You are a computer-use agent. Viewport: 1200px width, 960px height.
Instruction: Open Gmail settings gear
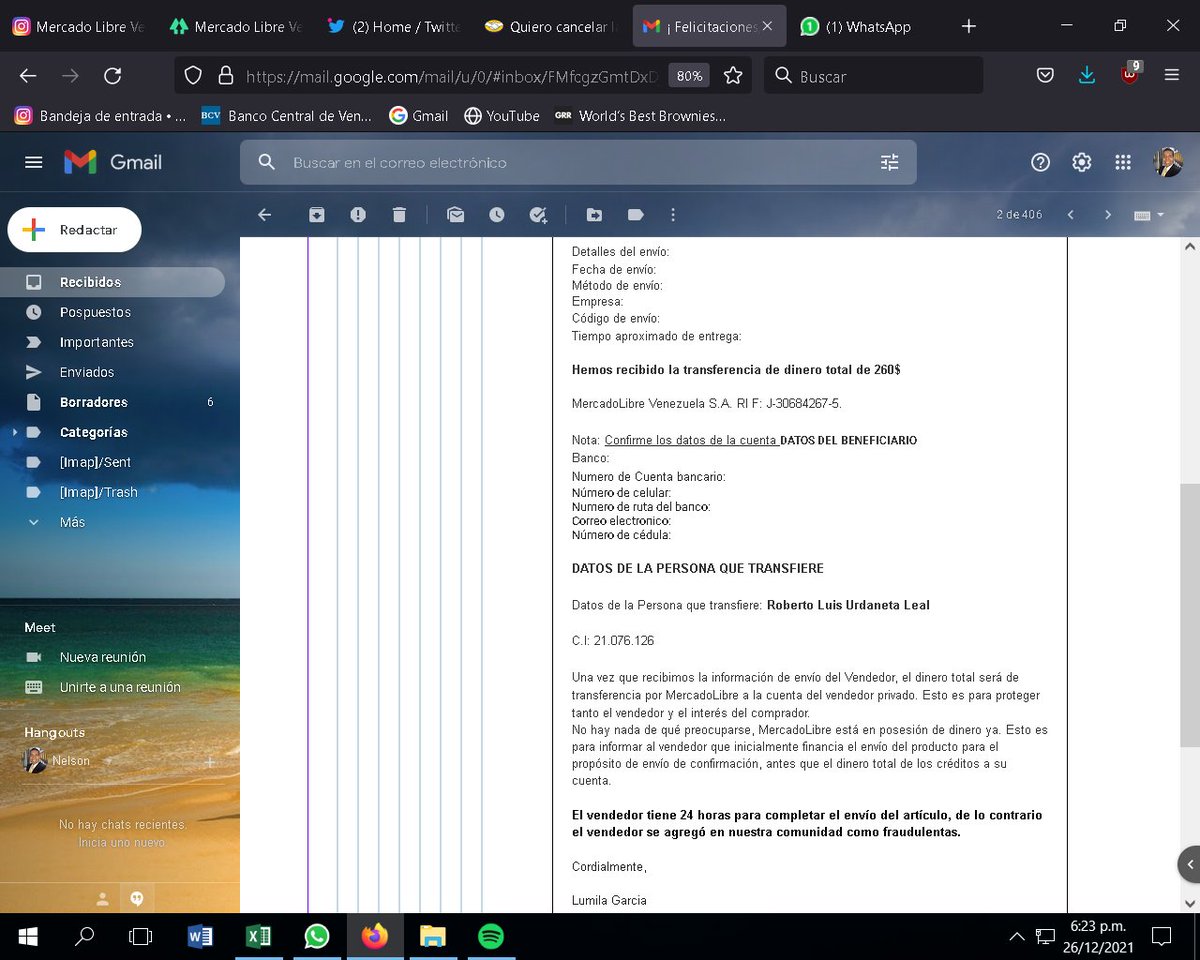[1082, 162]
